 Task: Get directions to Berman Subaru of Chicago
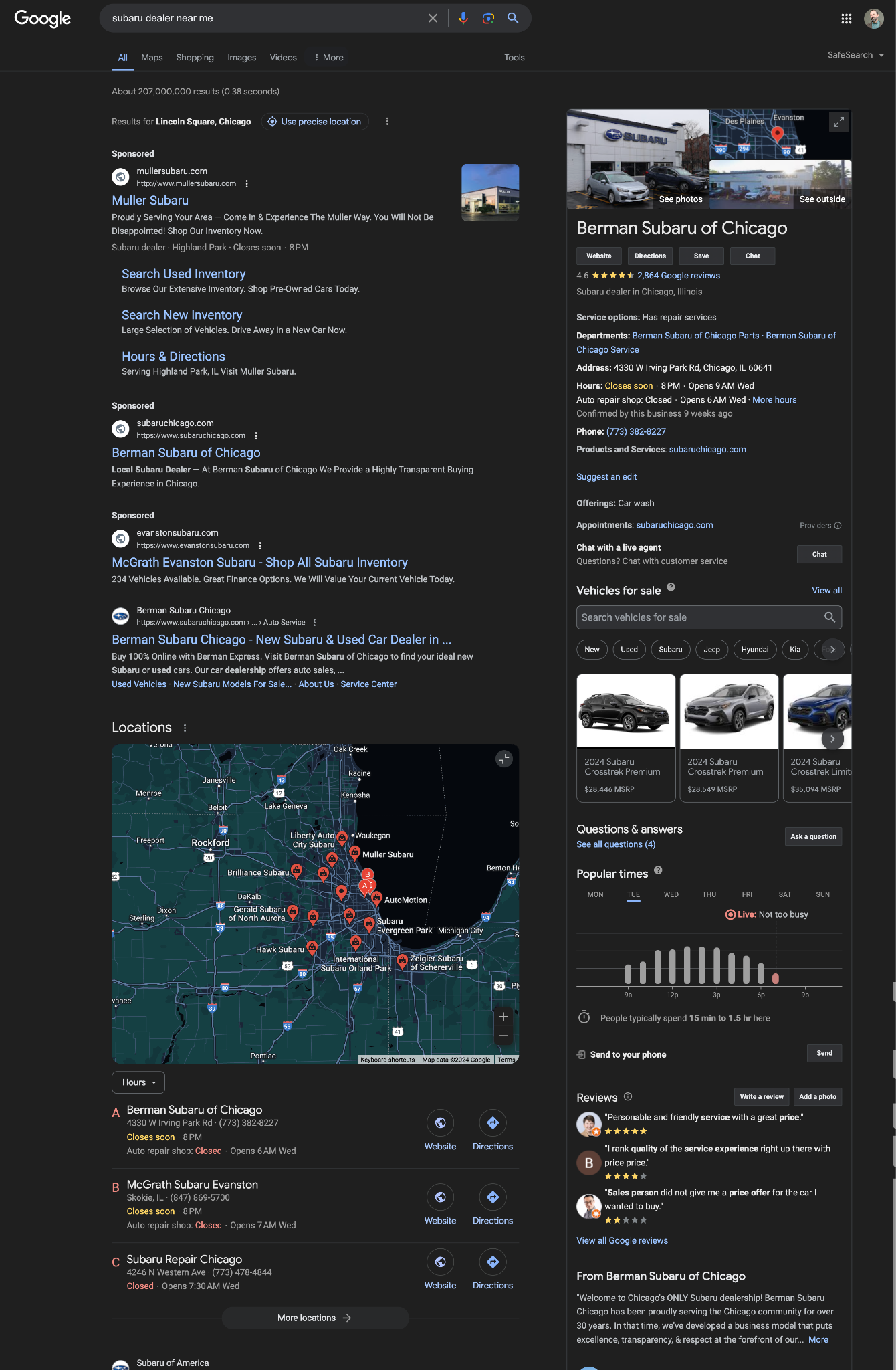[x=493, y=1123]
